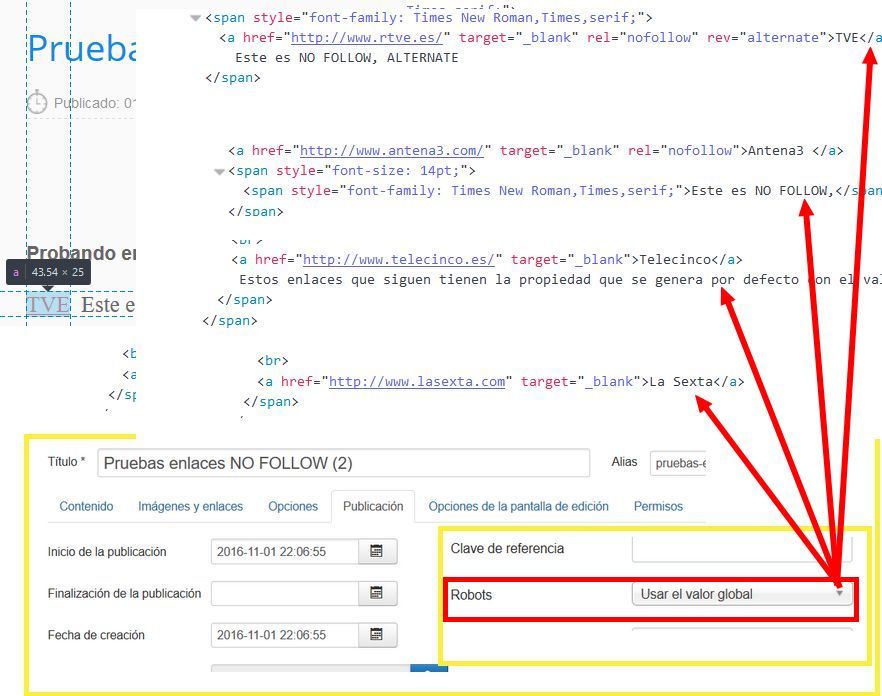Click the 'Publicado' date text
Screen dimensions: 882x696
(x=93, y=103)
